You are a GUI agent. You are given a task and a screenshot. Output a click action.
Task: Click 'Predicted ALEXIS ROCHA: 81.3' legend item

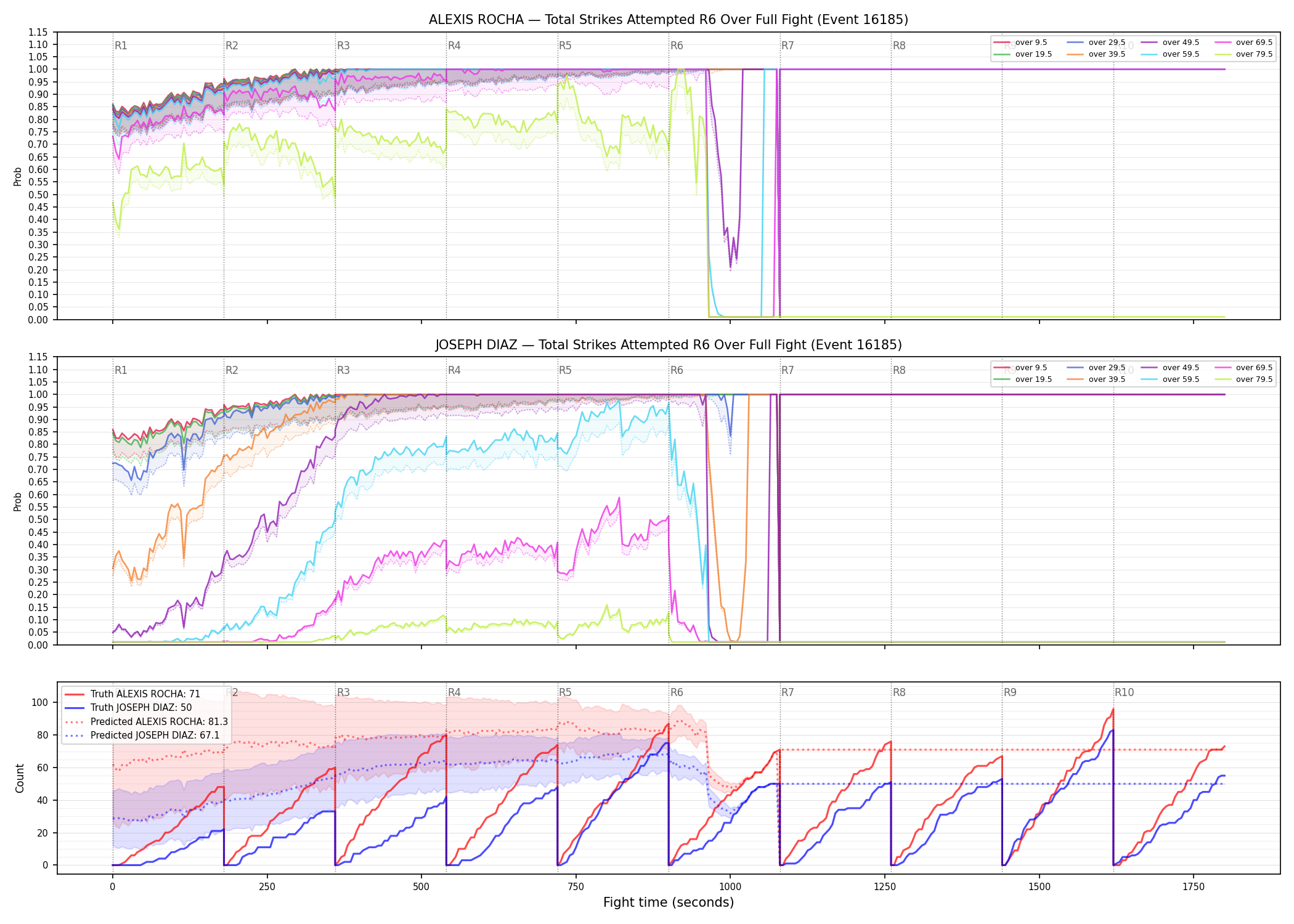146,721
